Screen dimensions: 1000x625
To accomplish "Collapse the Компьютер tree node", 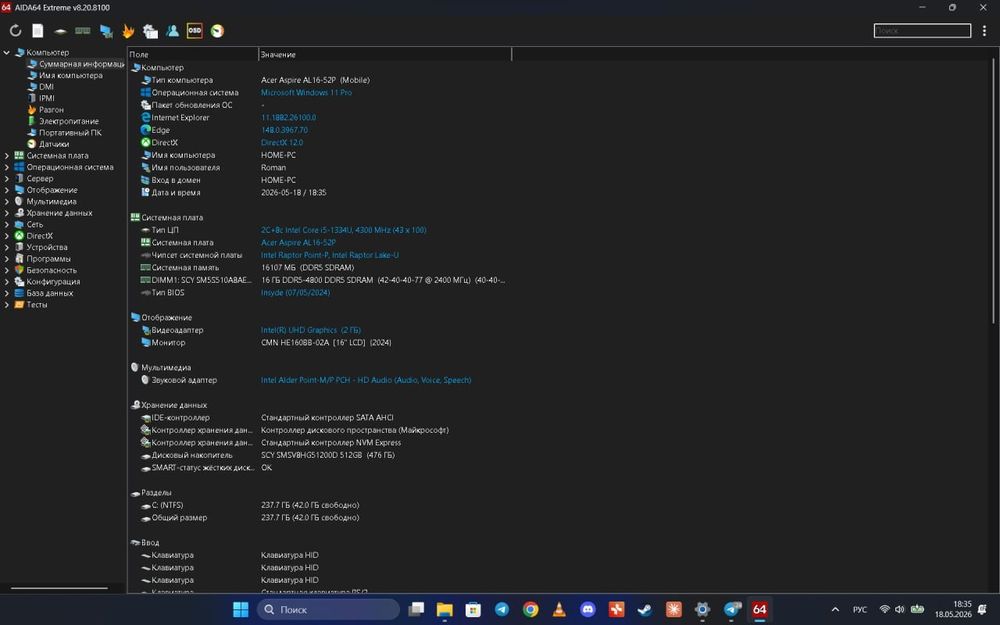I will [x=6, y=52].
